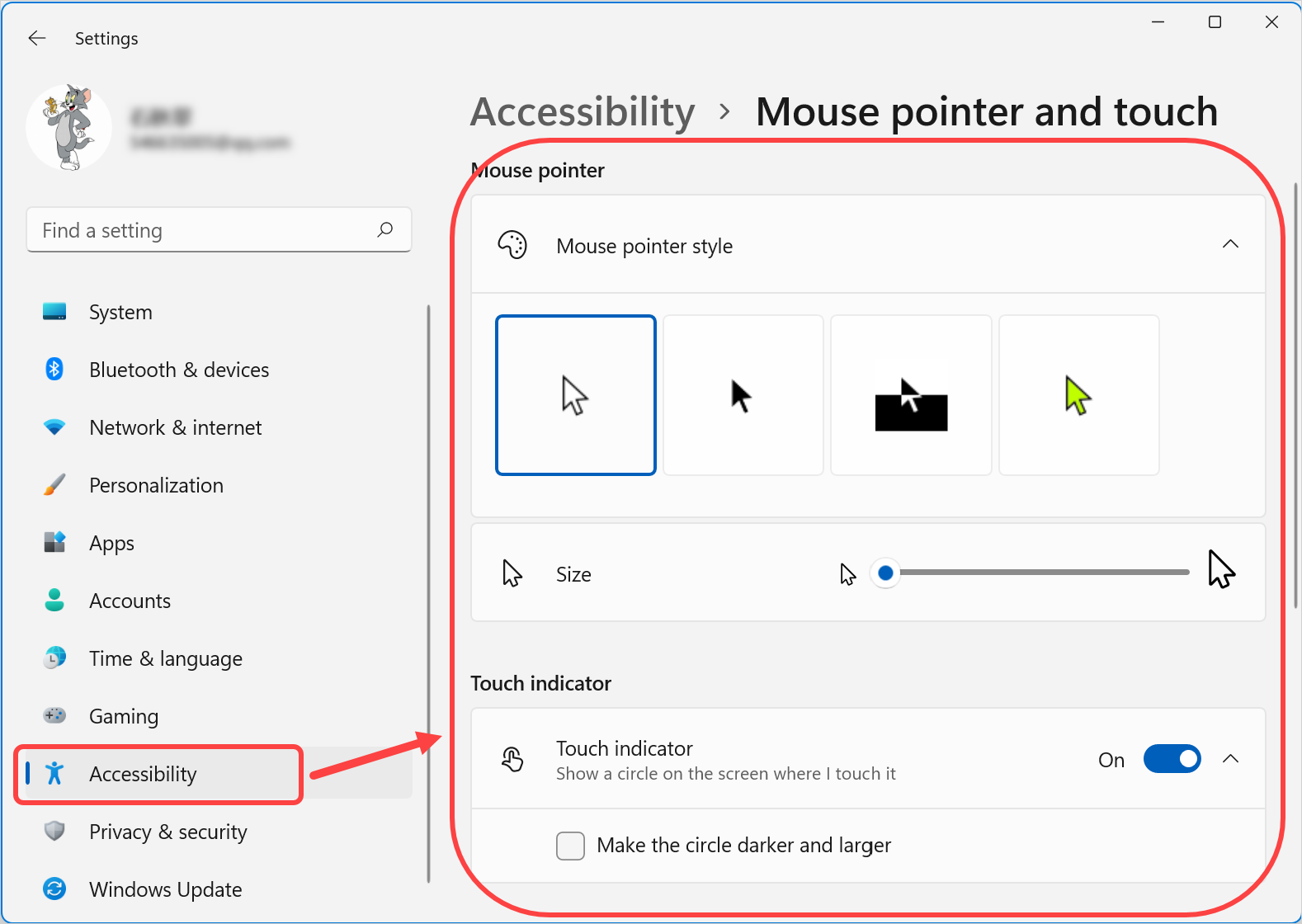Select the black mouse pointer style
Viewport: 1302px width, 924px height.
(x=743, y=395)
